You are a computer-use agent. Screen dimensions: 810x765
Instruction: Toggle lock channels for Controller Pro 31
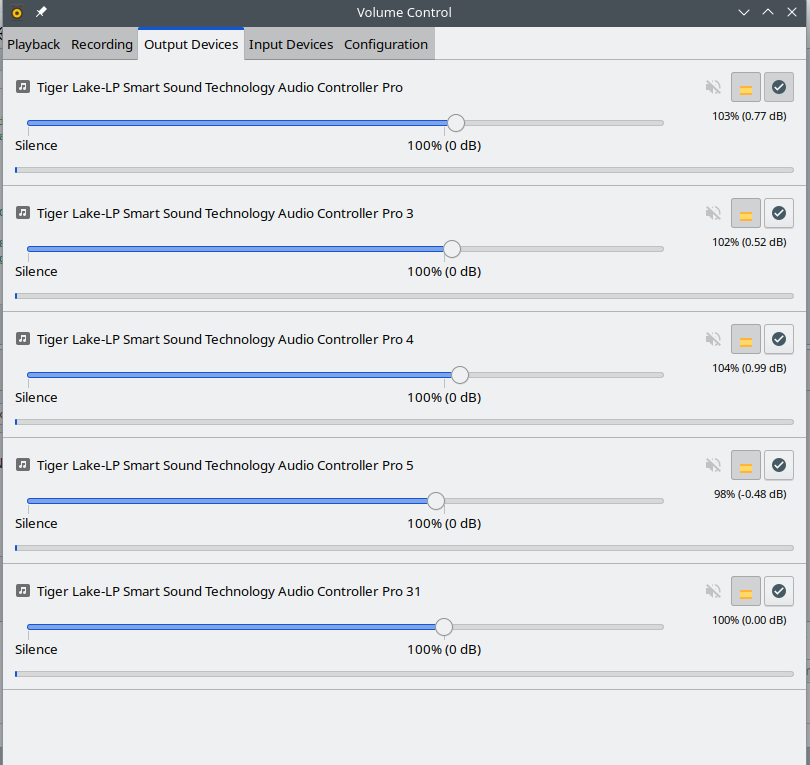click(745, 591)
